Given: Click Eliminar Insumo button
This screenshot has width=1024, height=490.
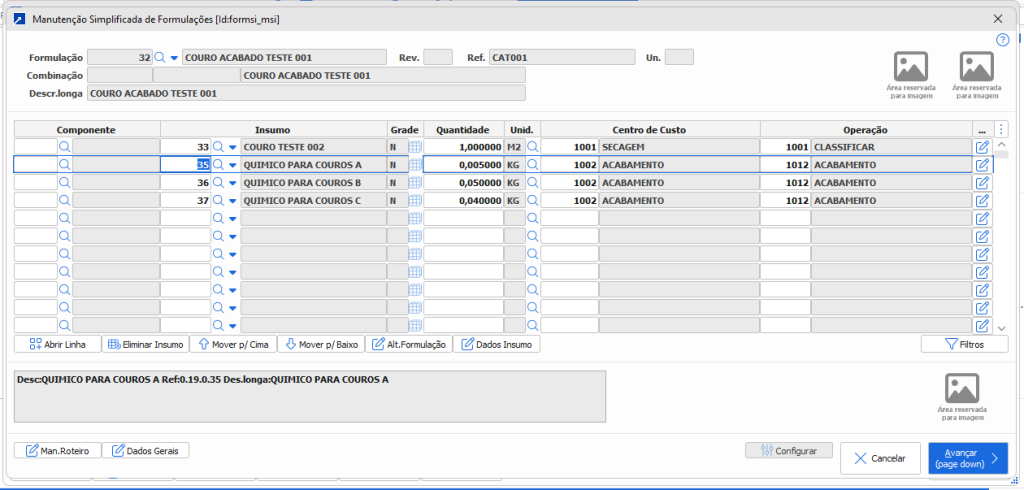Looking at the screenshot, I should (x=145, y=344).
